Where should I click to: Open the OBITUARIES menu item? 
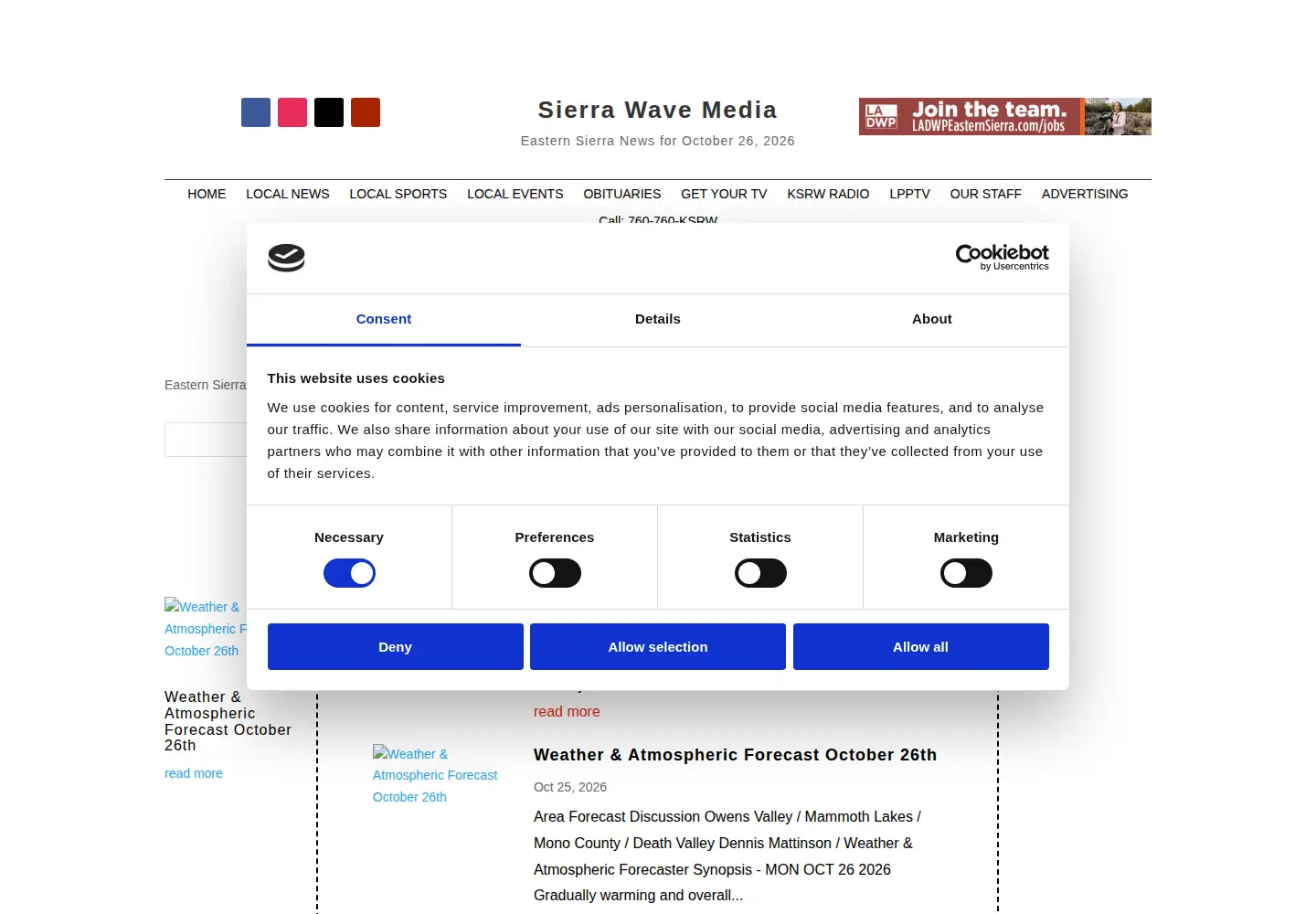(622, 194)
